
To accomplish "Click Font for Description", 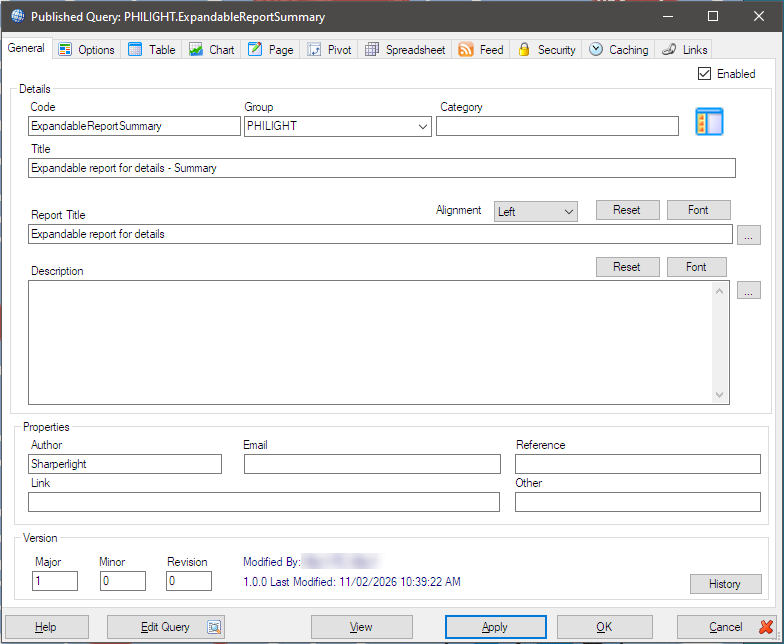I will (x=696, y=267).
